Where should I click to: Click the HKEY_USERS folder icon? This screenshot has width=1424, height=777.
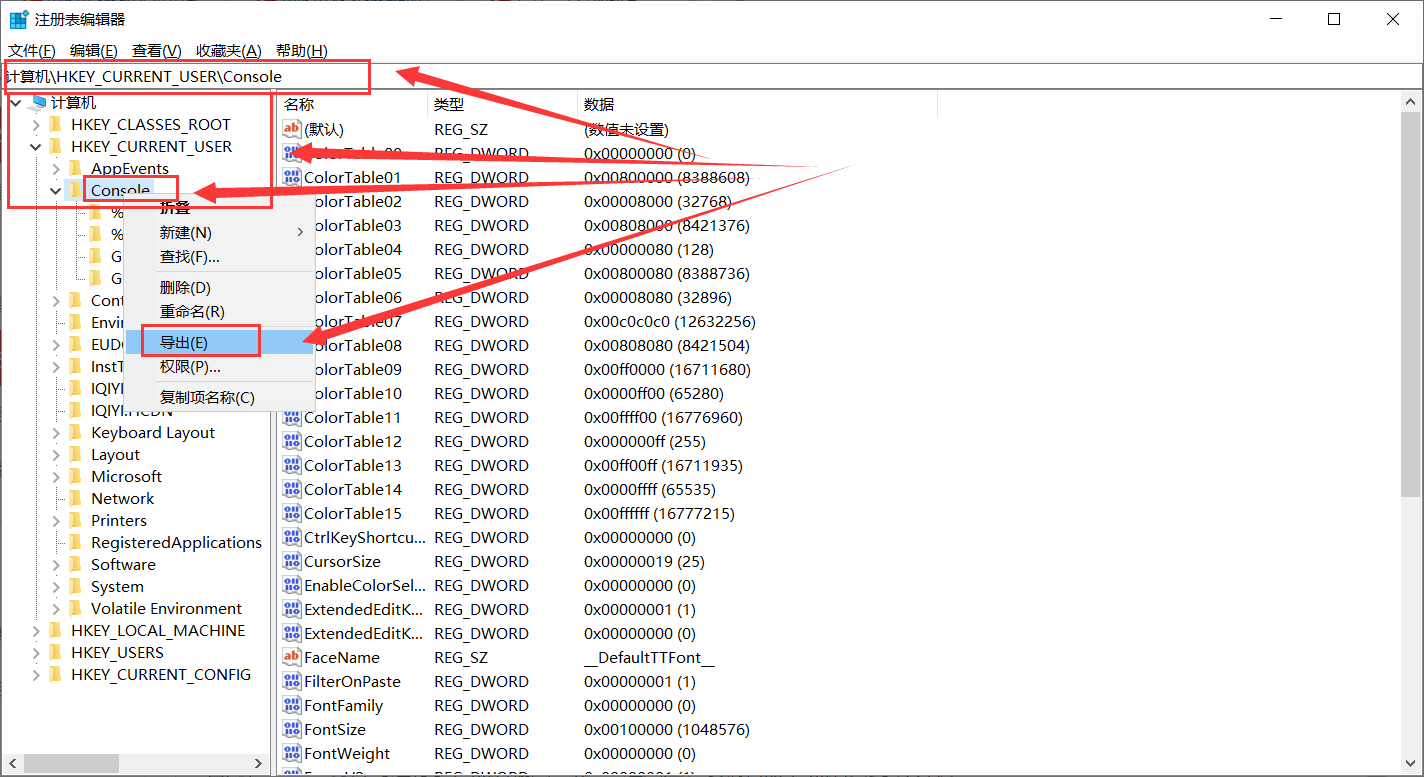(56, 652)
